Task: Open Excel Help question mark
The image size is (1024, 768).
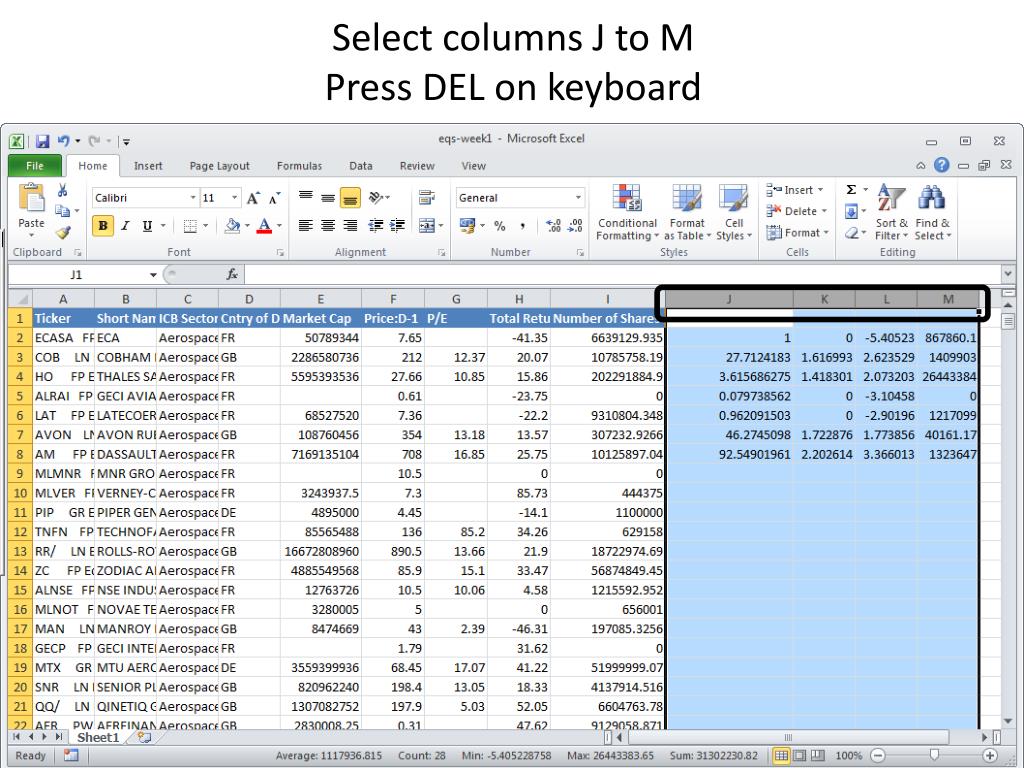Action: click(x=941, y=165)
